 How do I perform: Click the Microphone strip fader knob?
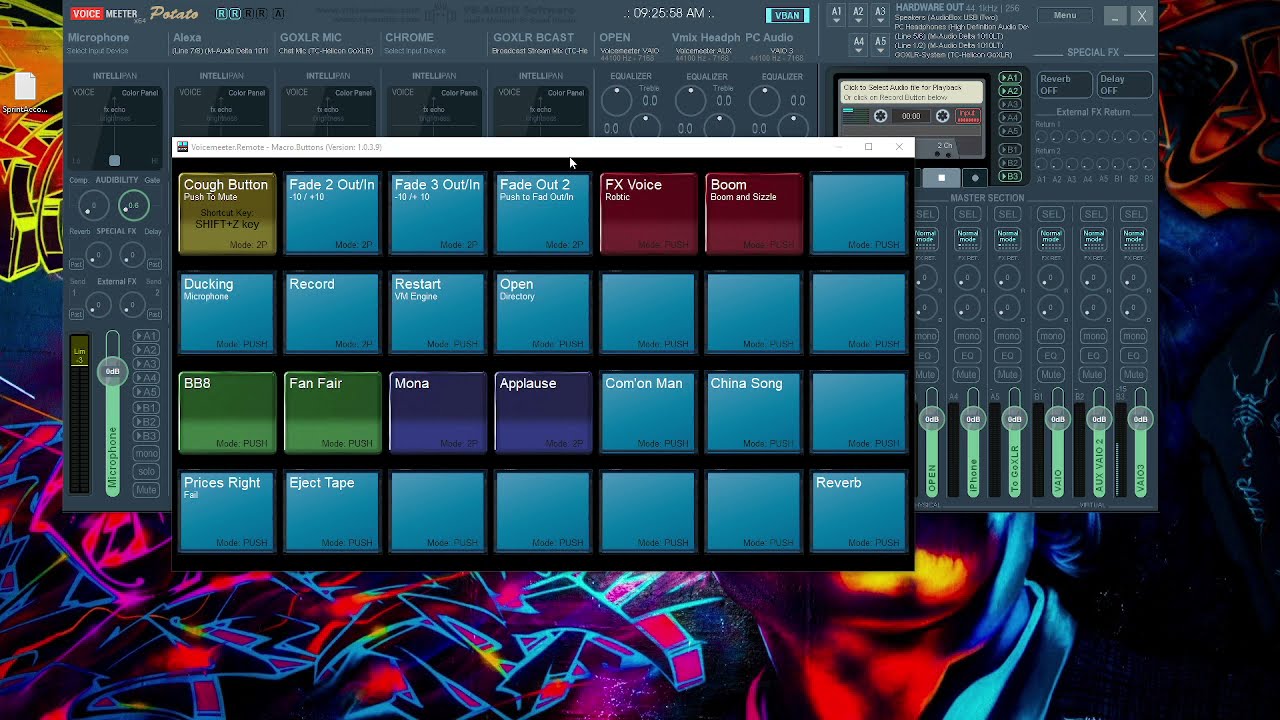point(113,371)
